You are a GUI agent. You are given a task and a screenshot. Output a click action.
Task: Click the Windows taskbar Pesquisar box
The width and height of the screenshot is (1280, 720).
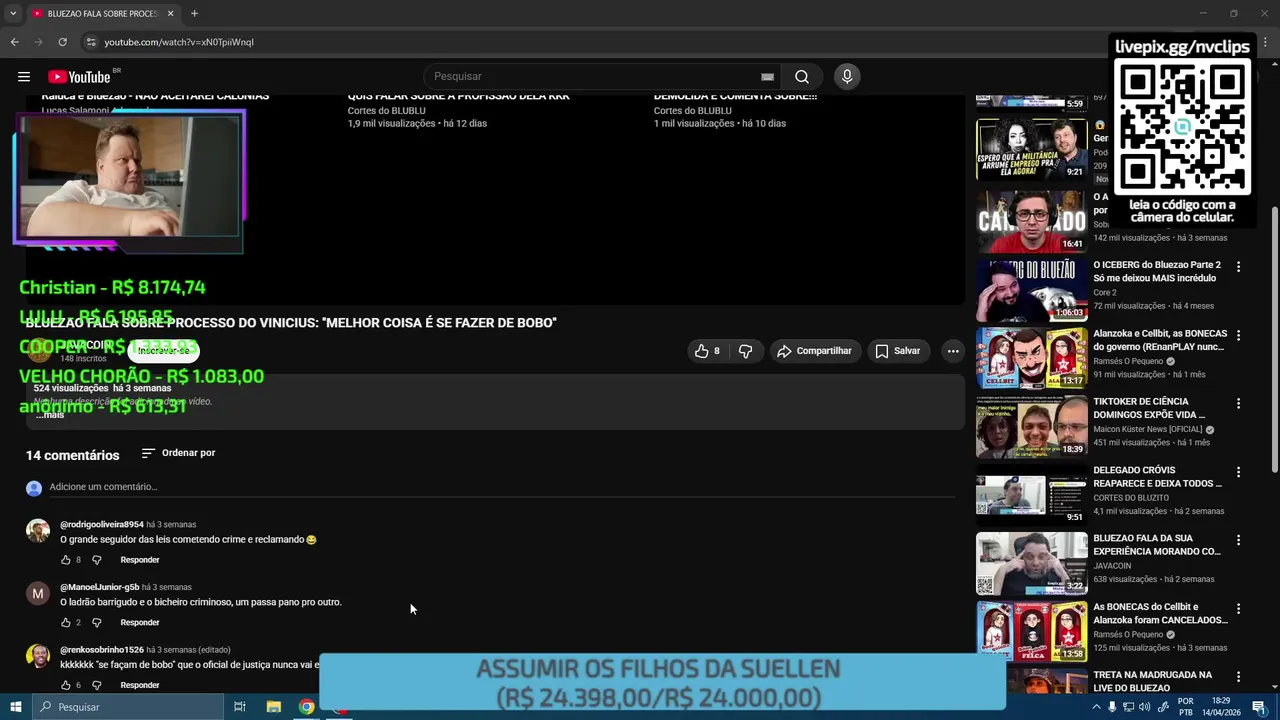click(128, 707)
